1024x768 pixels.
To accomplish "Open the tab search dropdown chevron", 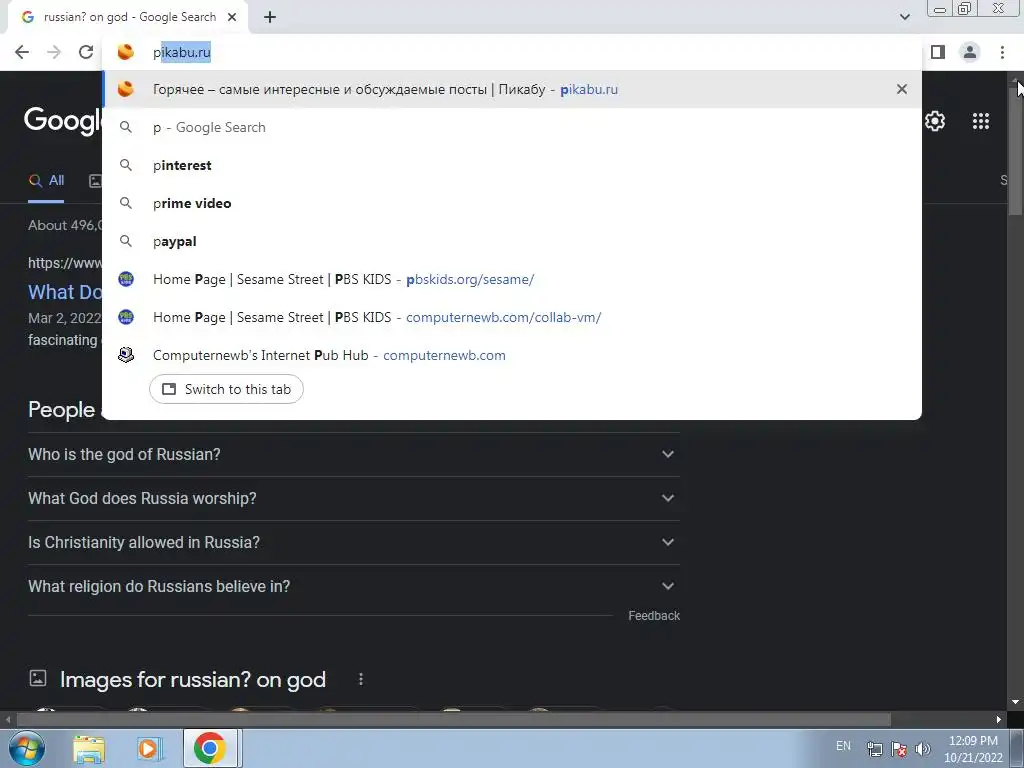I will pos(904,17).
